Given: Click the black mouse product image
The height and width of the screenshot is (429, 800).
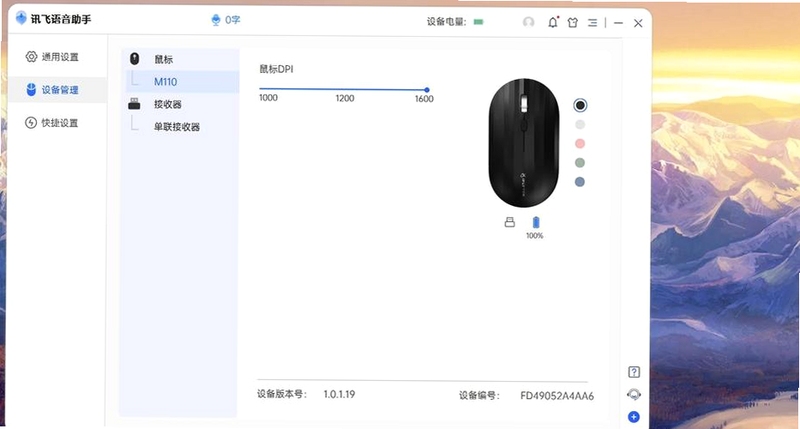Looking at the screenshot, I should (524, 143).
